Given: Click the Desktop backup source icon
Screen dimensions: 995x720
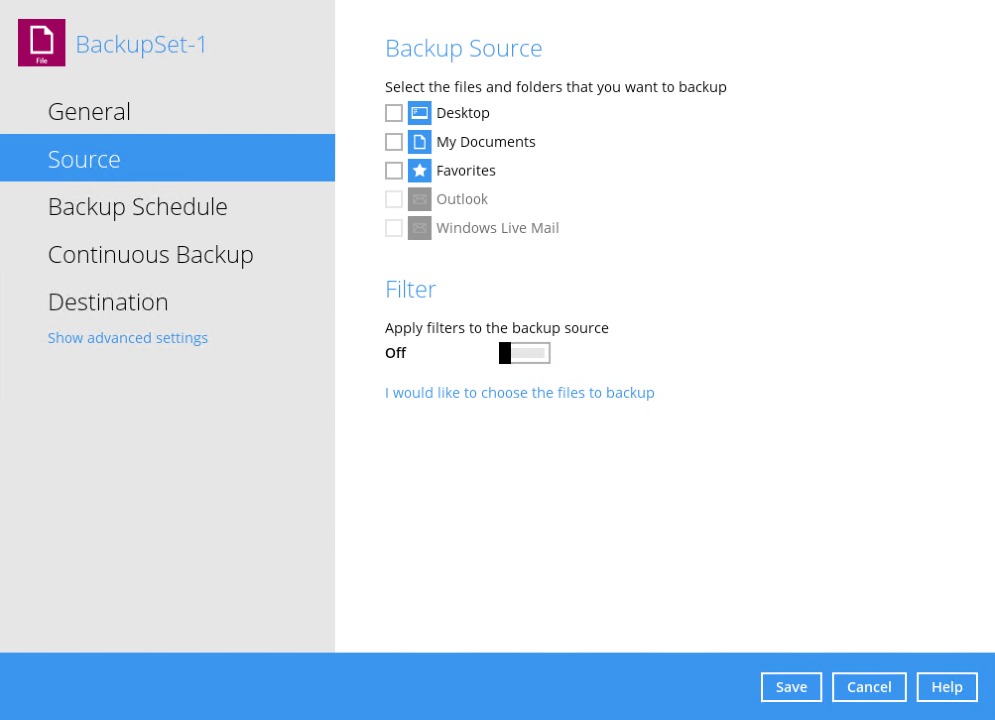Looking at the screenshot, I should tap(419, 113).
